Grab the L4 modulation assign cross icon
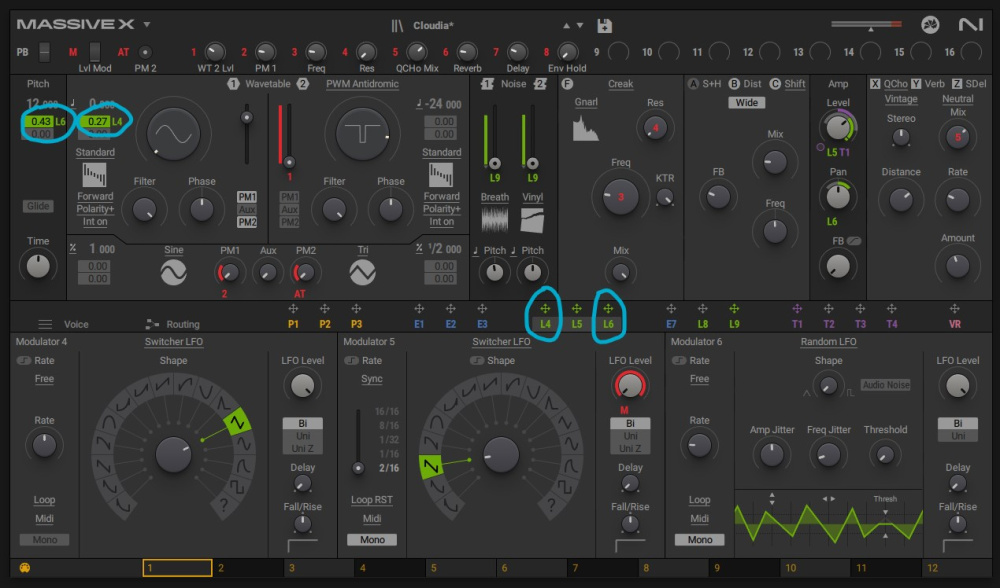 [545, 309]
